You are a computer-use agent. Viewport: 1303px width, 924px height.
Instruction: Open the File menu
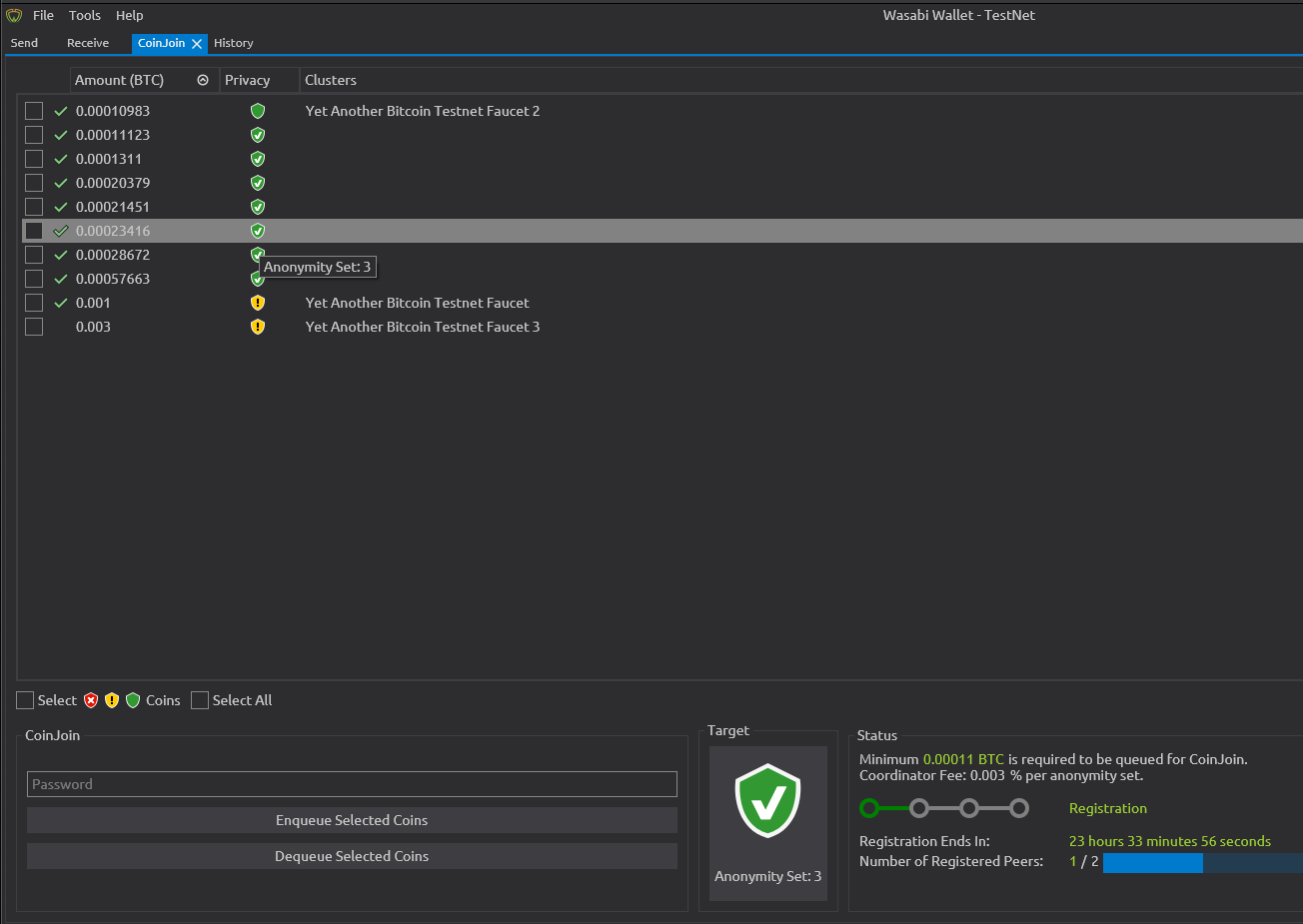tap(43, 15)
